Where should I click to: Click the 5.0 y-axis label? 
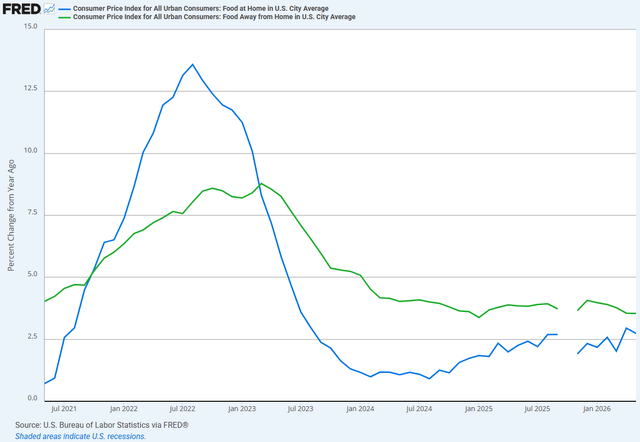[x=32, y=275]
